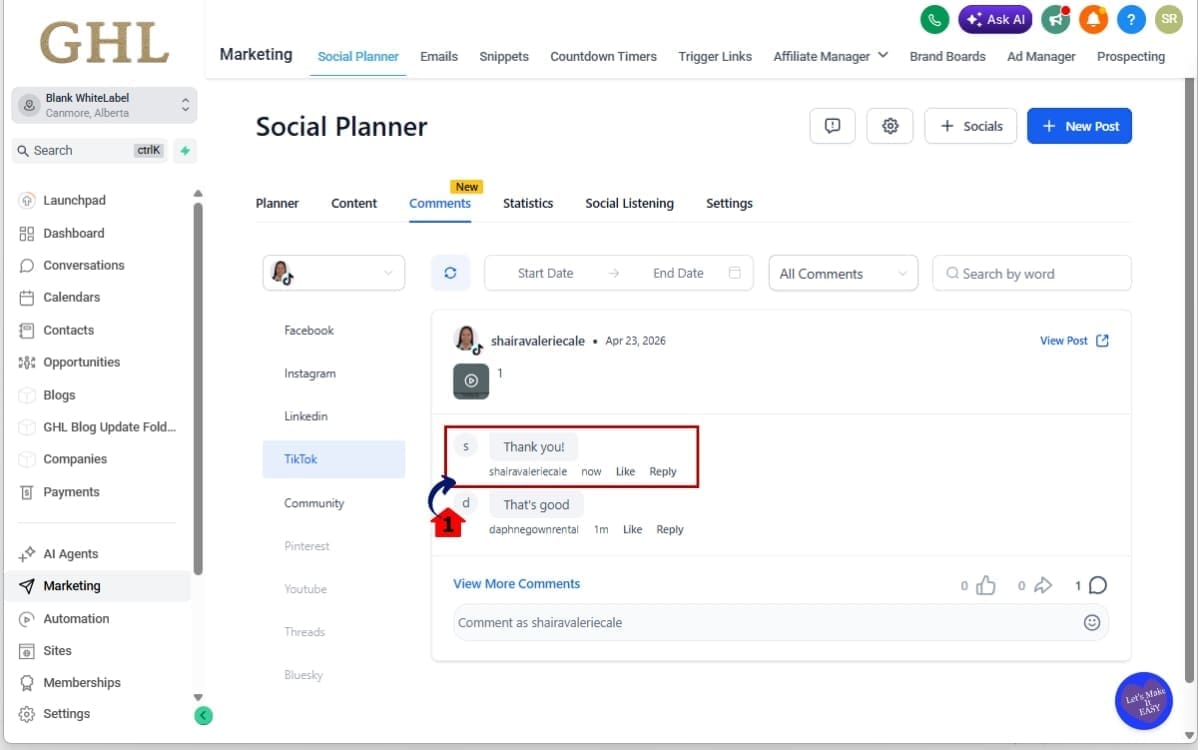
Task: Click View More Comments link
Action: pos(516,584)
